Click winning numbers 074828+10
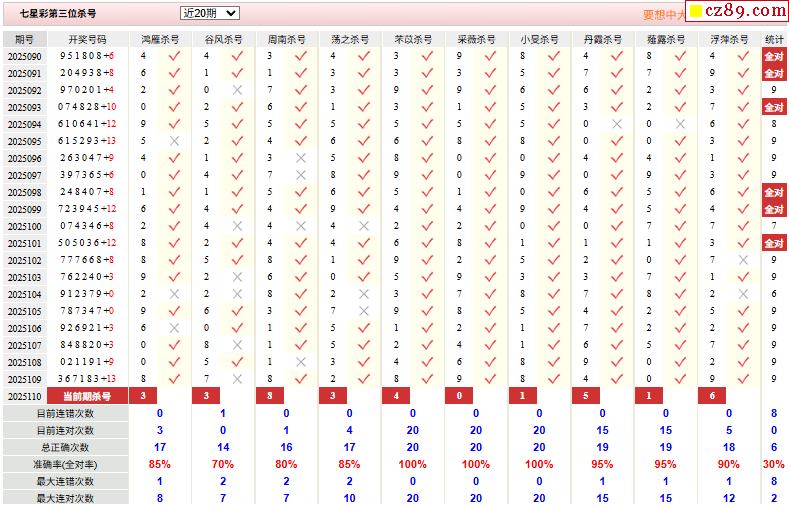The width and height of the screenshot is (789, 506). pyautogui.click(x=87, y=107)
